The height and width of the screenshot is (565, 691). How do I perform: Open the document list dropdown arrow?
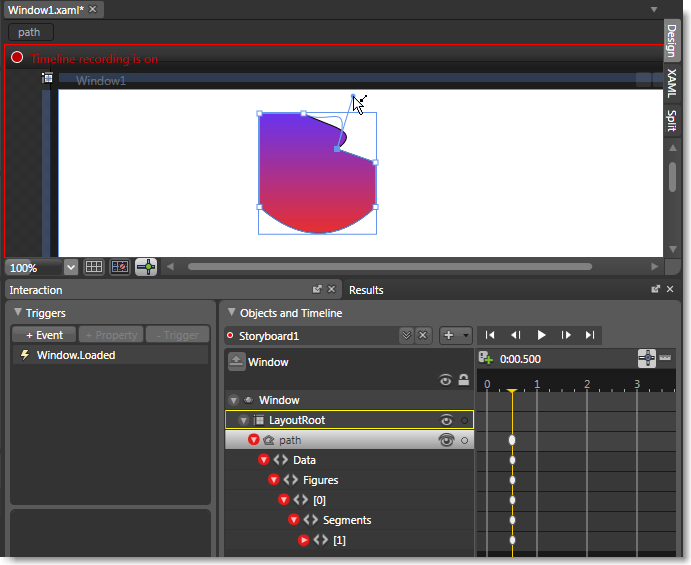point(654,9)
